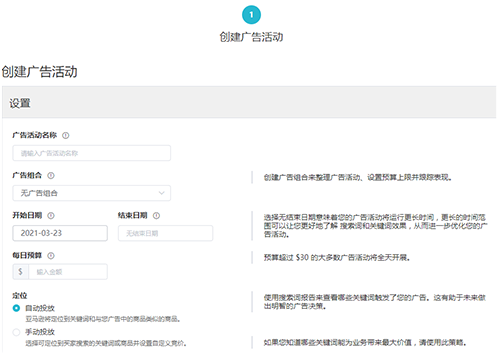
Task: Open the 开始日期 field showing 2021-03-23
Action: click(x=60, y=233)
